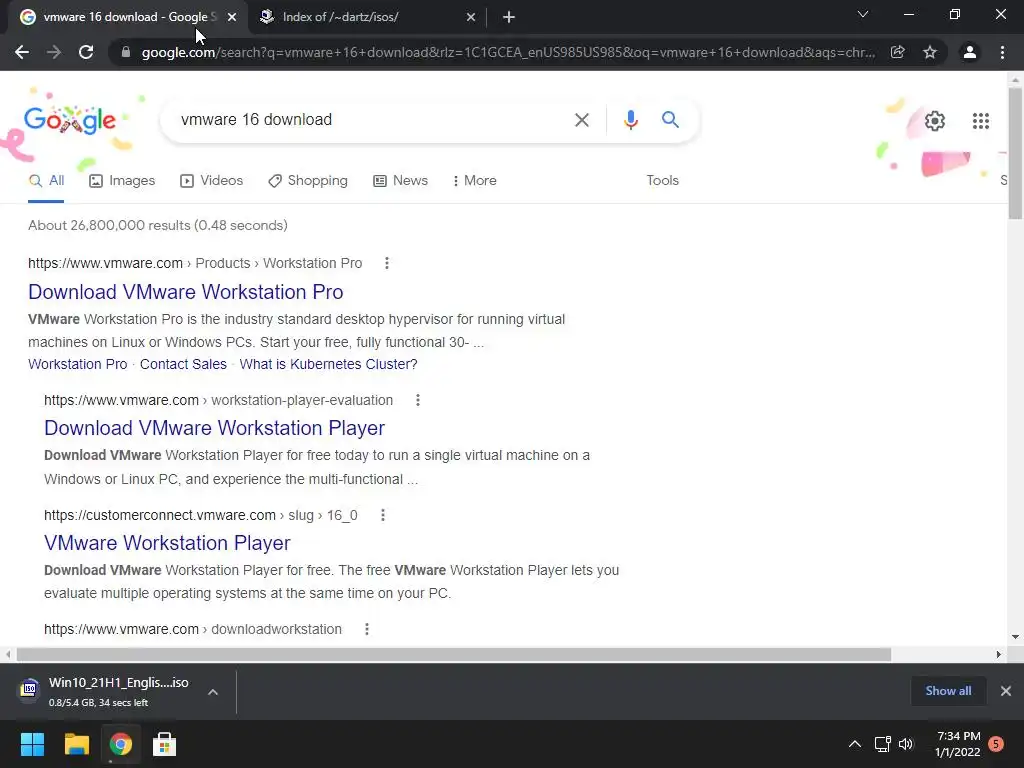Open options for Workstation Pro result
This screenshot has width=1024, height=768.
coord(387,263)
